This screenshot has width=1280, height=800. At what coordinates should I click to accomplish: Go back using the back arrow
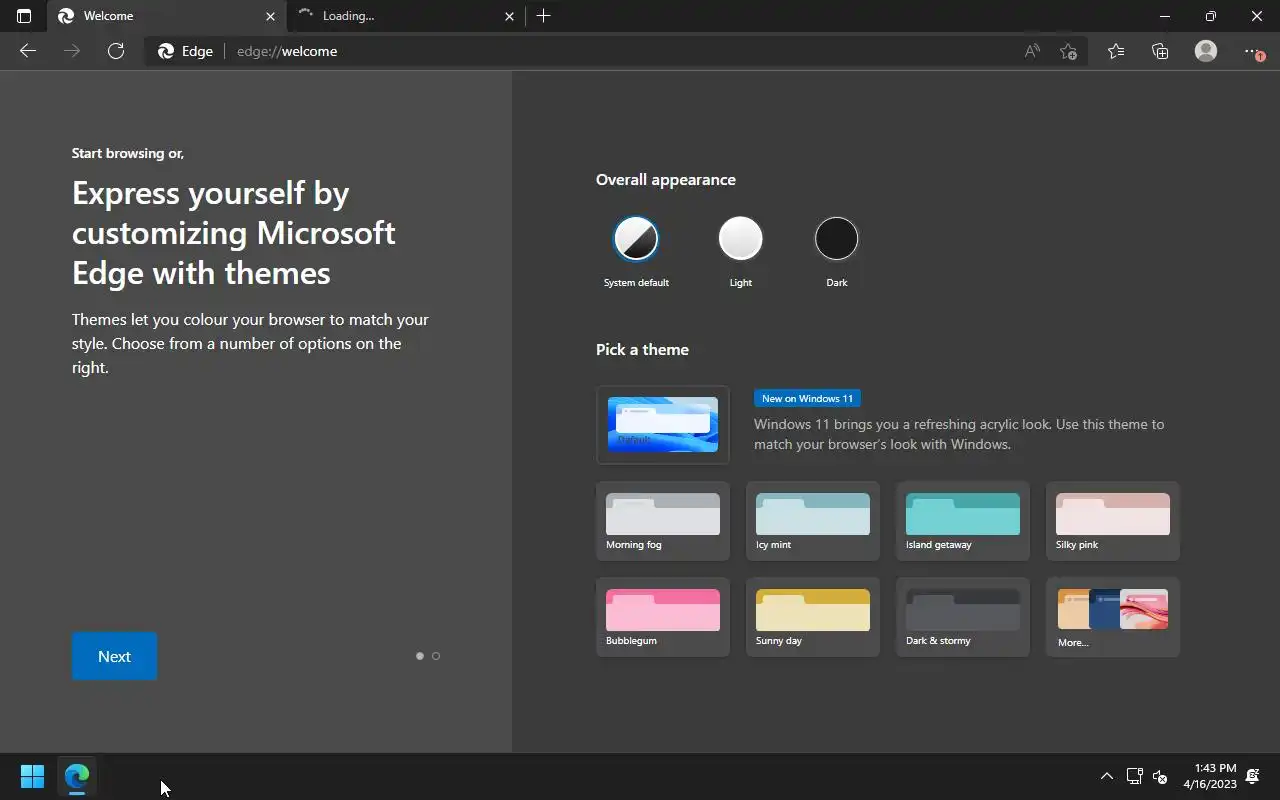28,51
